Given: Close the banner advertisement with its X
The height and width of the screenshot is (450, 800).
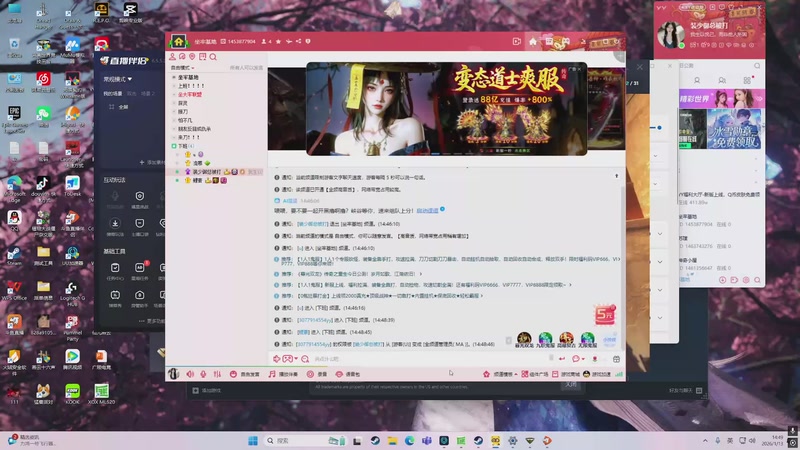Looking at the screenshot, I should (579, 69).
